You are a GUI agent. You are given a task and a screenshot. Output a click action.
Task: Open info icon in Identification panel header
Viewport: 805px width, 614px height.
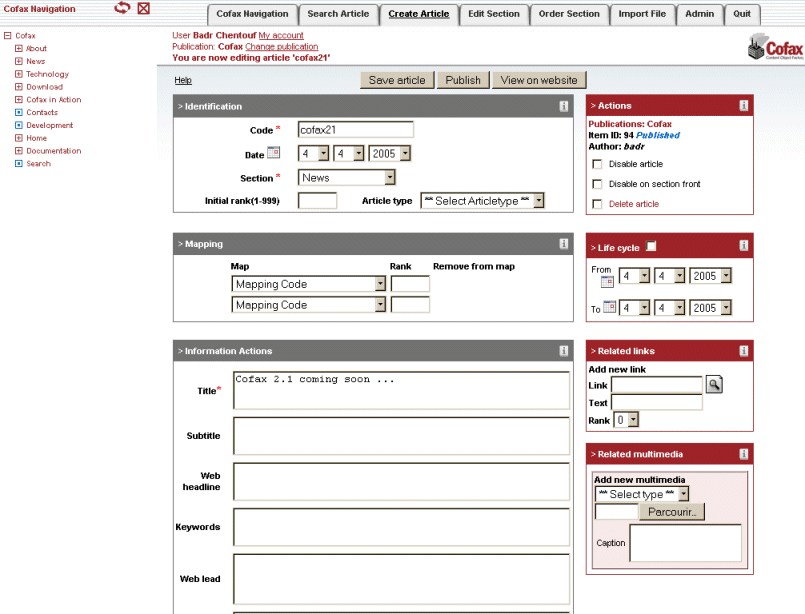(564, 106)
